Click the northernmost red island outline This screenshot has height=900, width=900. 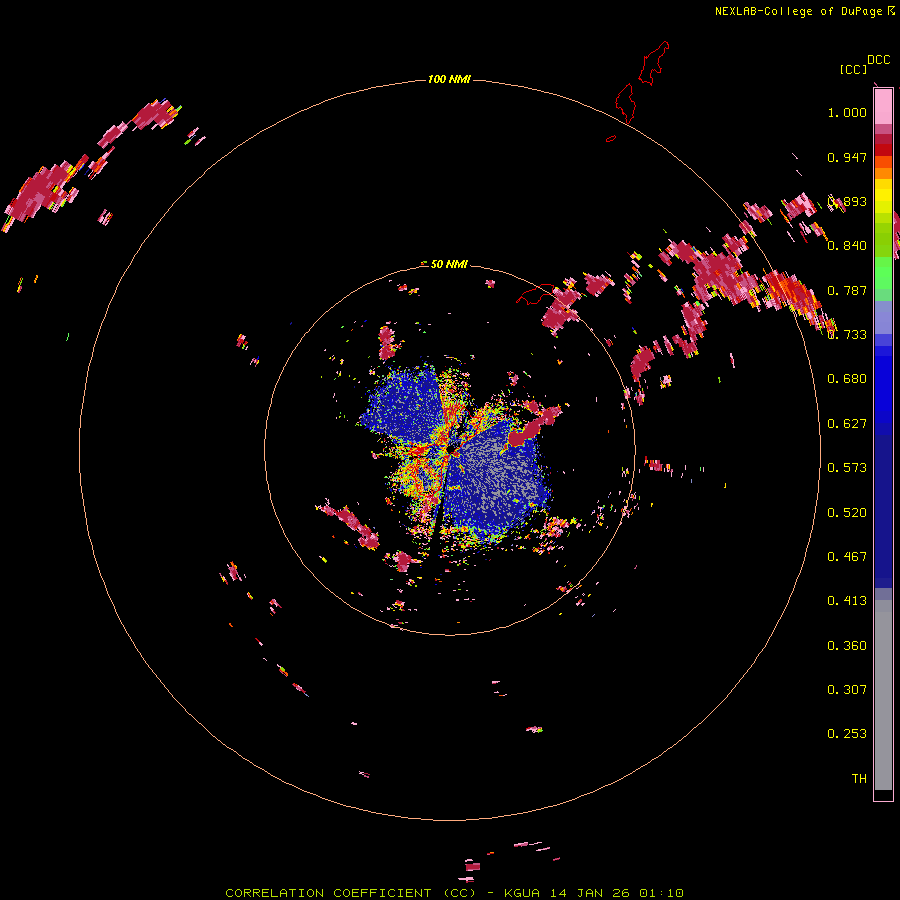pos(654,63)
